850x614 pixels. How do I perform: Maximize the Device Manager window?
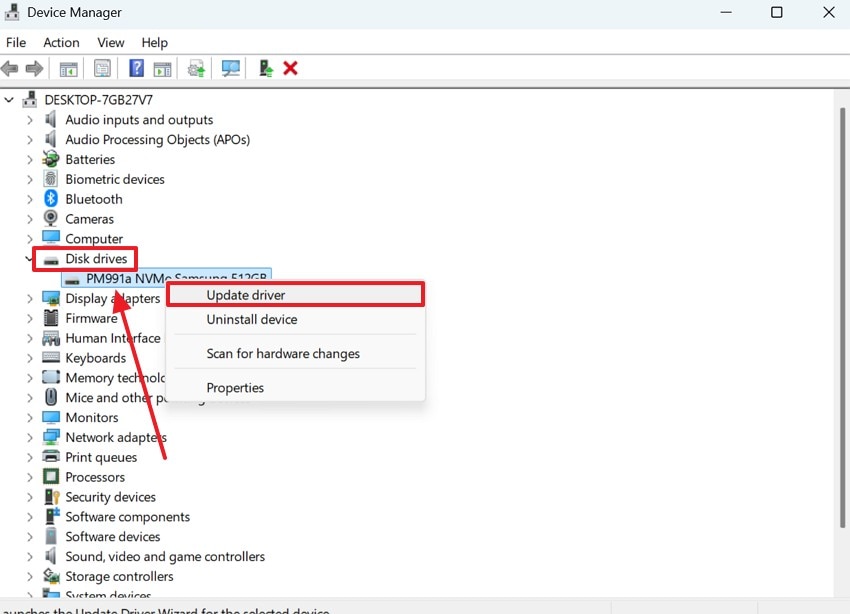click(x=776, y=12)
